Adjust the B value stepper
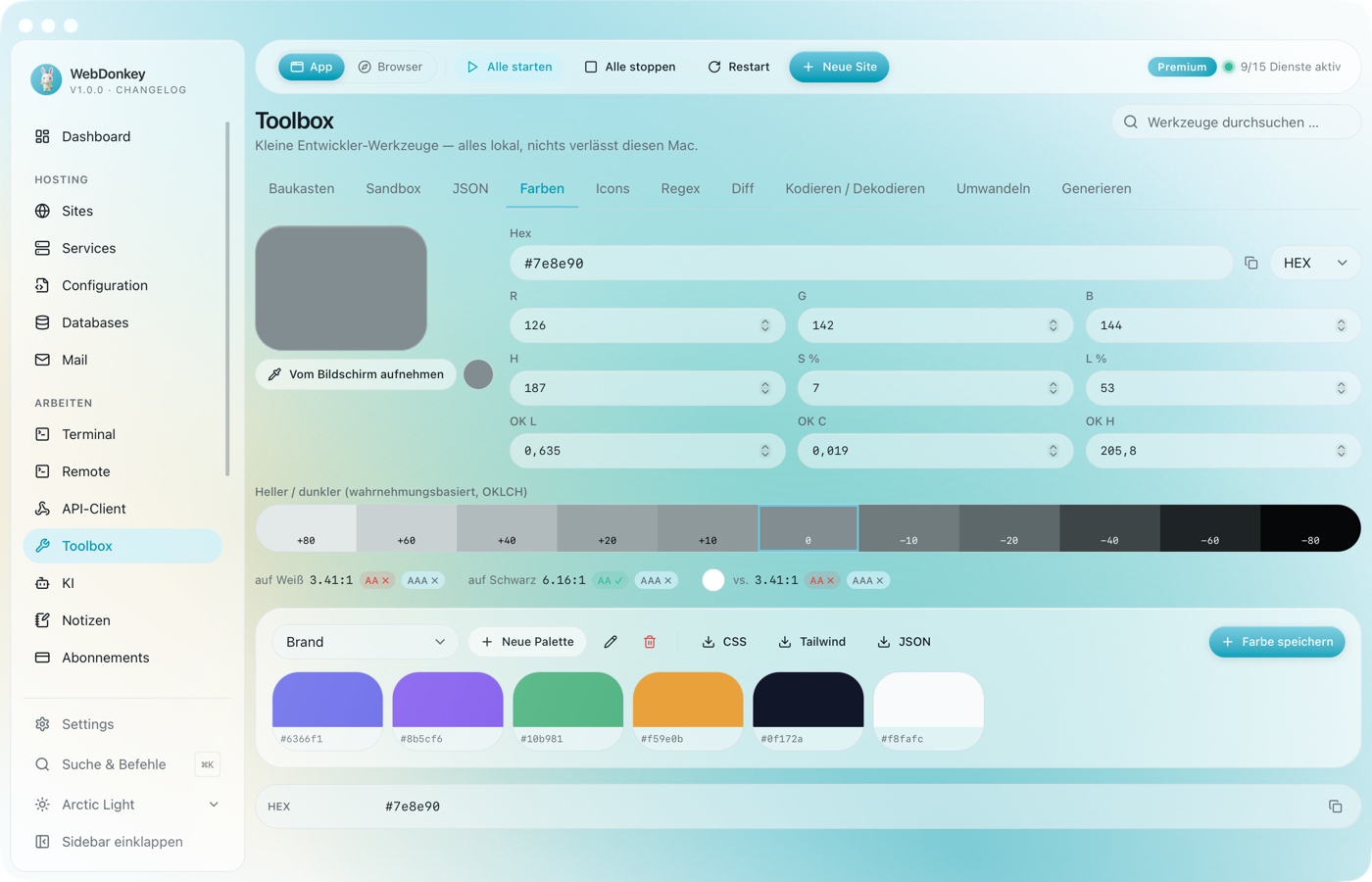 pyautogui.click(x=1342, y=325)
